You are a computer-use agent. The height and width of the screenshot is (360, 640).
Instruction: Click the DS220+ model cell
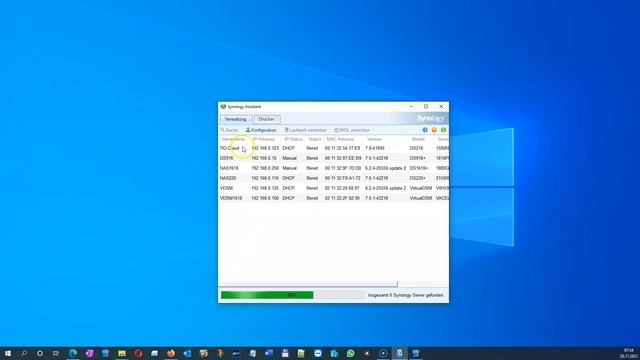click(418, 178)
